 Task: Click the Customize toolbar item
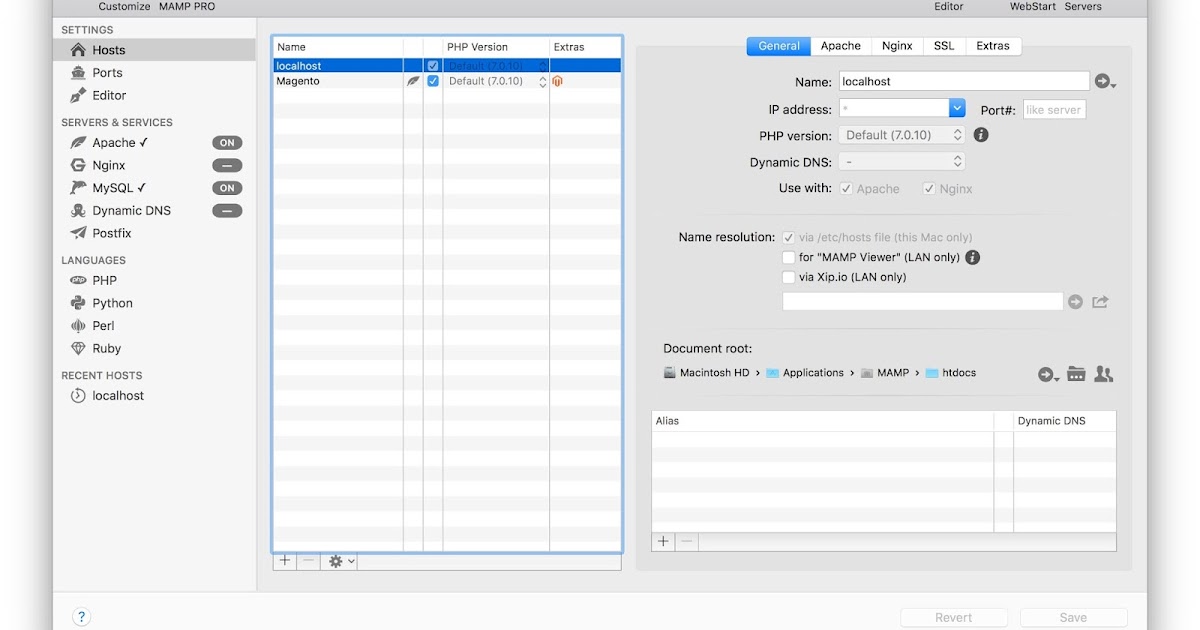(x=124, y=6)
